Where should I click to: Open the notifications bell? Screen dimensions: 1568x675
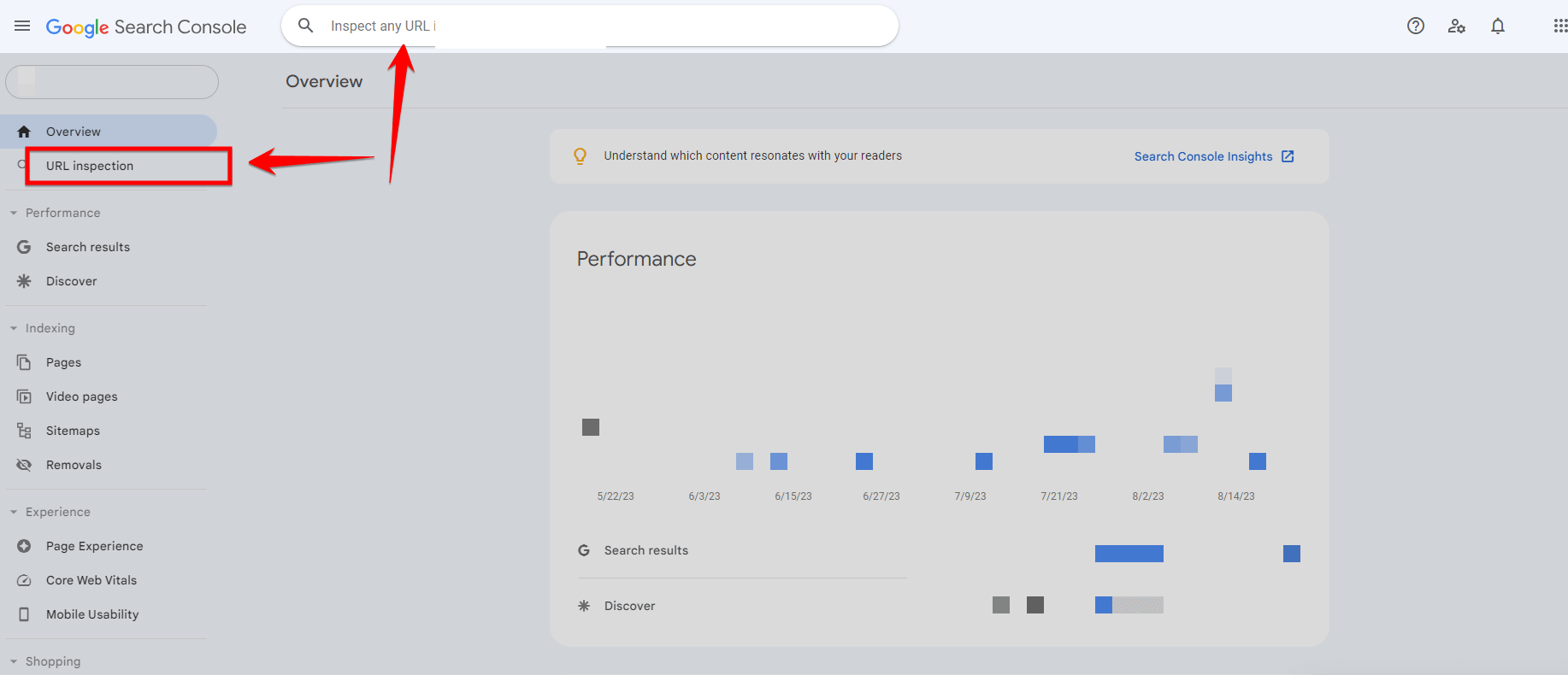[1498, 26]
